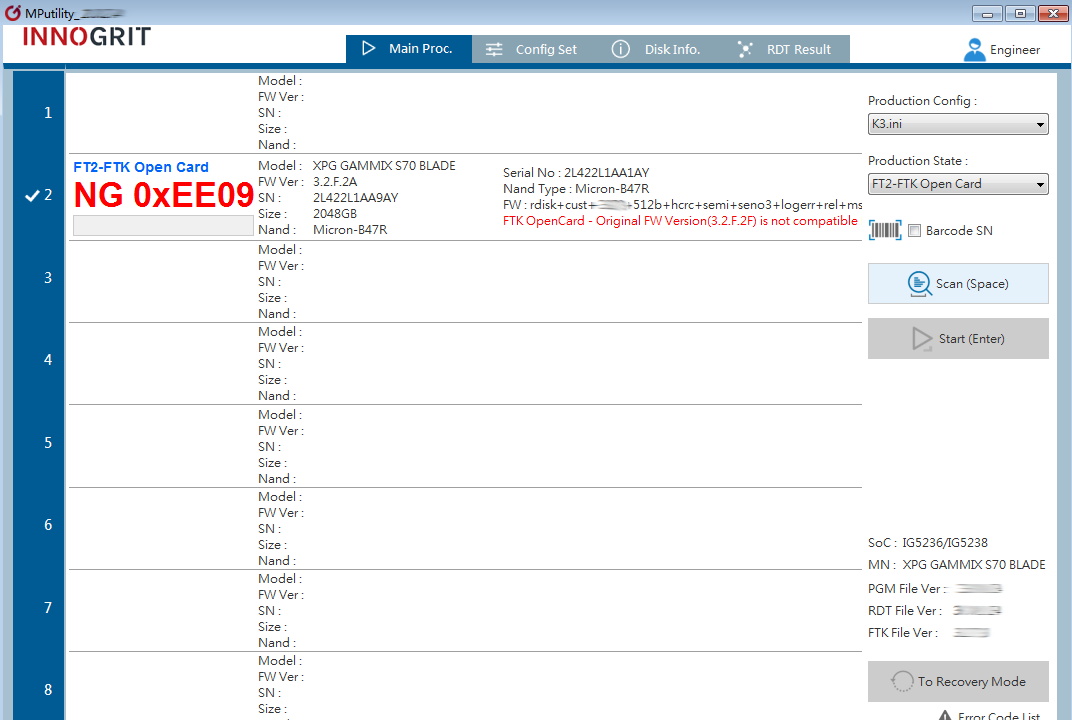The width and height of the screenshot is (1072, 720).
Task: Open the Error Code List link
Action: point(998,715)
